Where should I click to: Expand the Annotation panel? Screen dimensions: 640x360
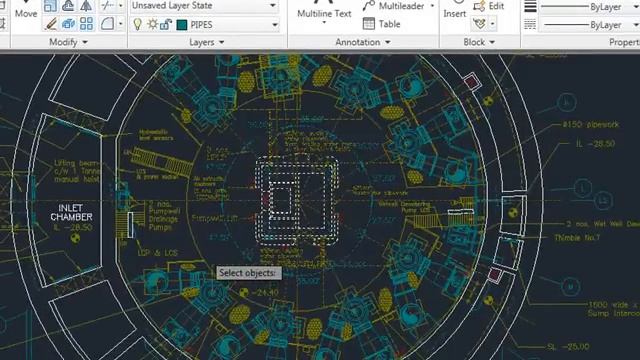tap(363, 42)
